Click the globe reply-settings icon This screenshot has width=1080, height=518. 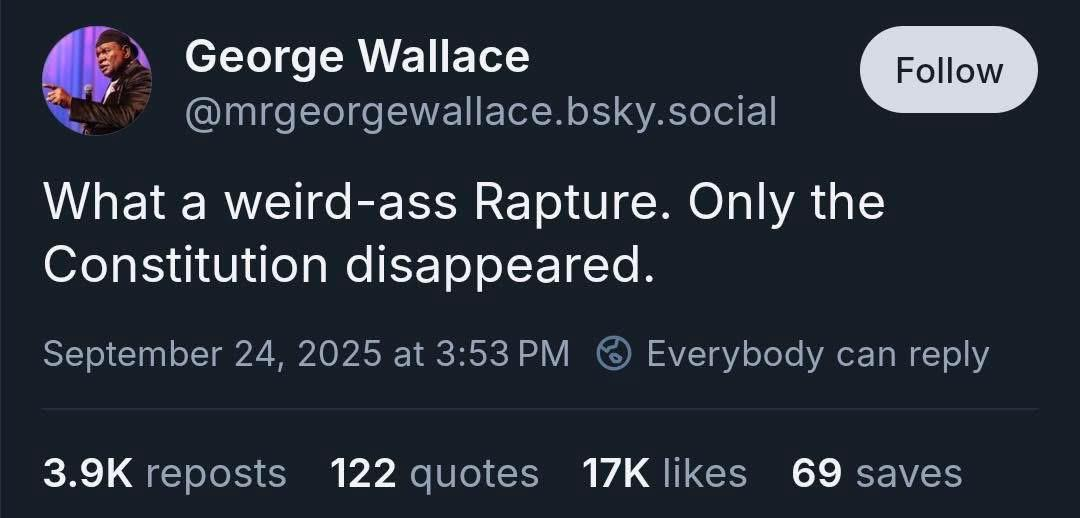coord(614,353)
